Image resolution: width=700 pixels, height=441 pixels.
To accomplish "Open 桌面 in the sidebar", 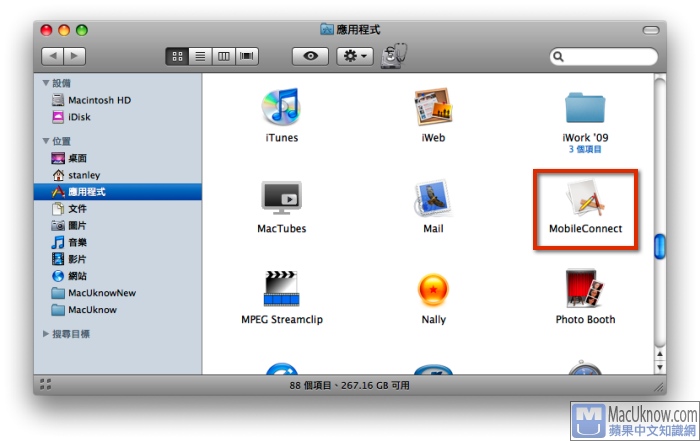I will point(118,158).
